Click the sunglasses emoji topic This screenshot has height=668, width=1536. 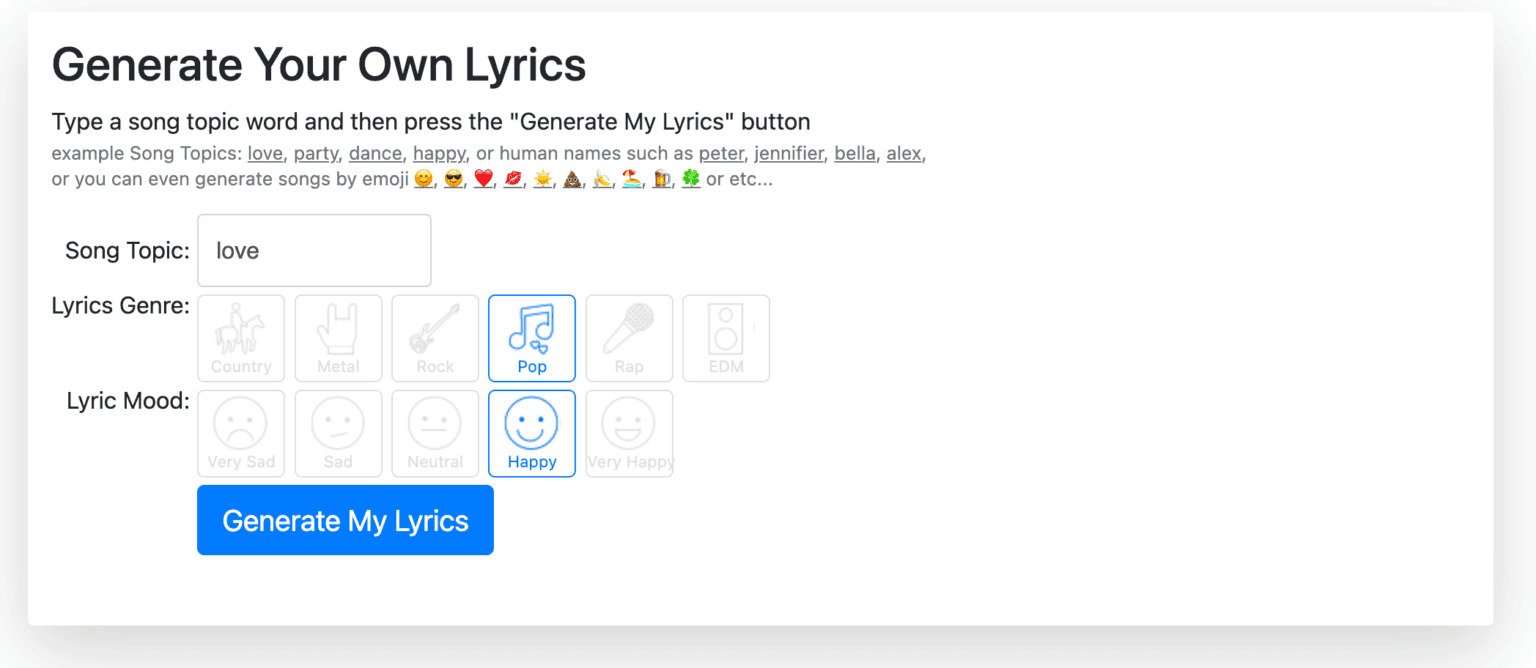tap(453, 179)
